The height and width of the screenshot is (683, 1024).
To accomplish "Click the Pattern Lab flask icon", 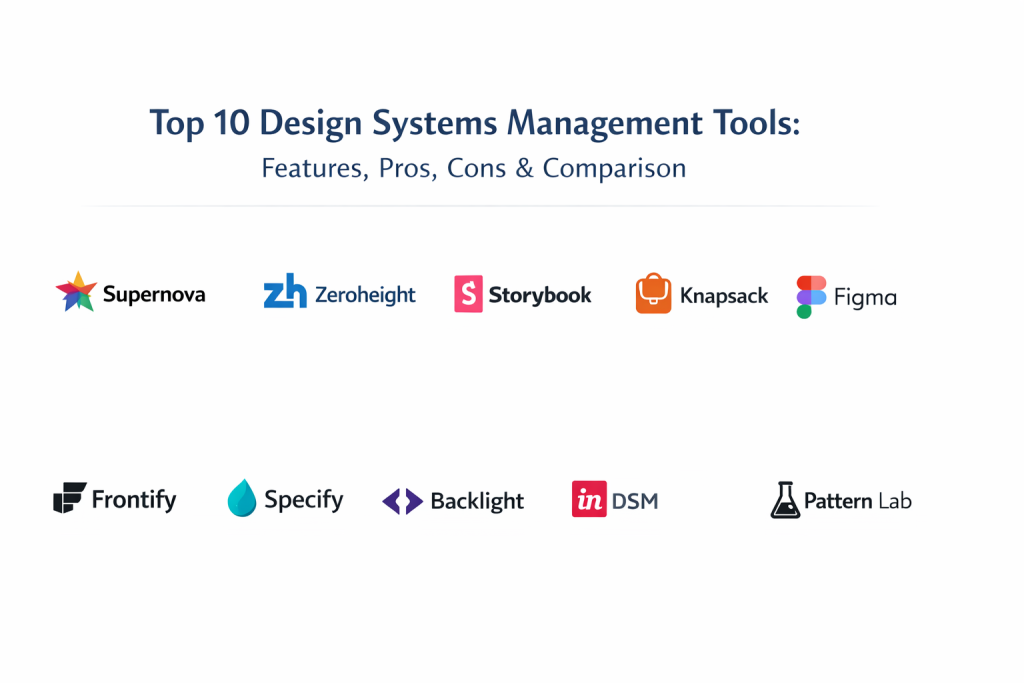I will coord(785,500).
